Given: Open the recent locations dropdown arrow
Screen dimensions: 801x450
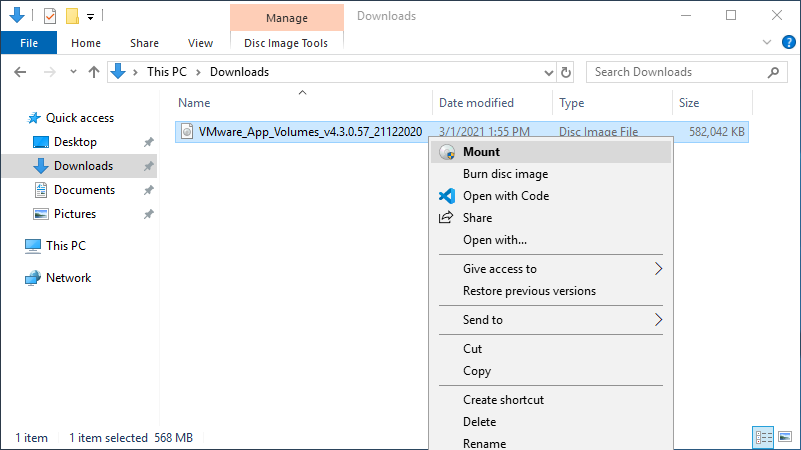Looking at the screenshot, I should pos(73,72).
